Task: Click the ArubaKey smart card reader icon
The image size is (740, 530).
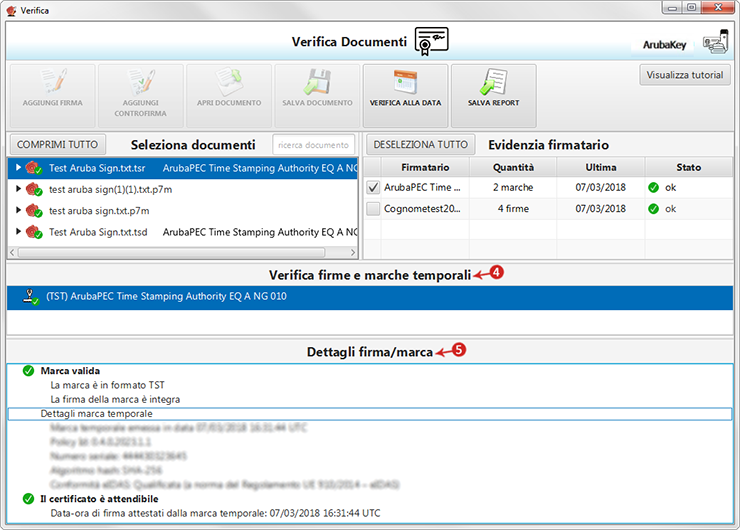Action: (x=716, y=42)
